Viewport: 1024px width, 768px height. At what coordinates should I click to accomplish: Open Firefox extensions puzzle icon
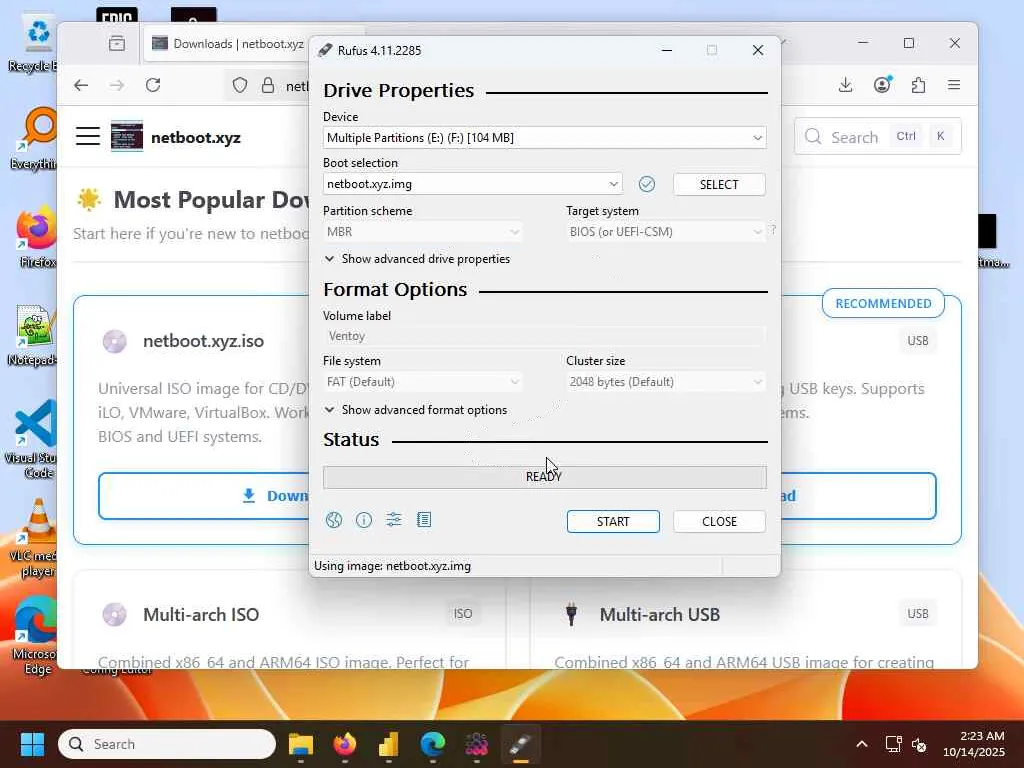tap(918, 85)
